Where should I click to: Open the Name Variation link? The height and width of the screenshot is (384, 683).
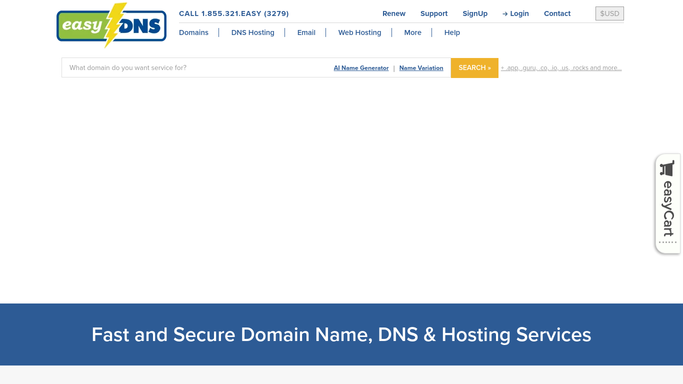(x=421, y=68)
